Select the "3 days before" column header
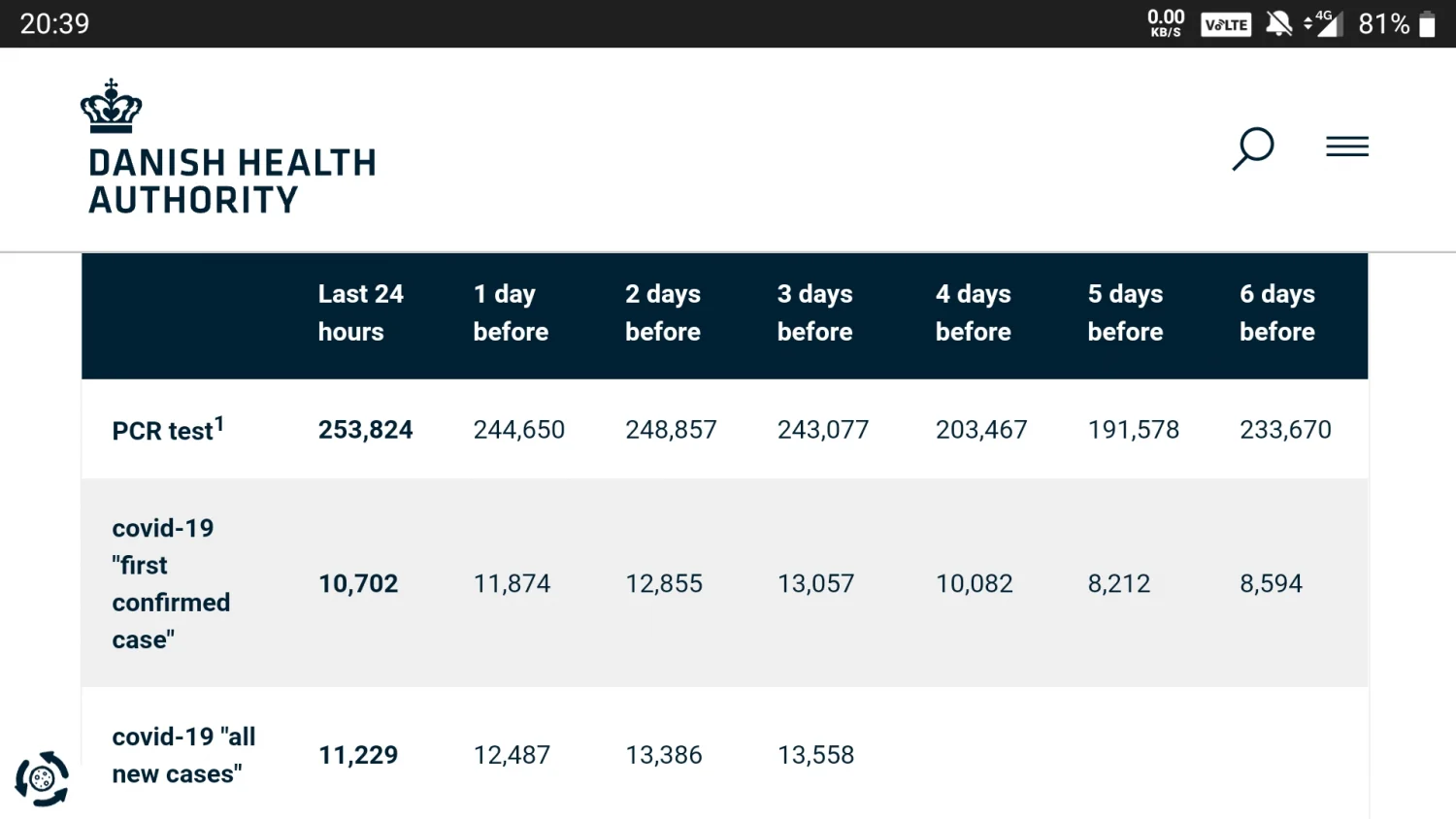Image resolution: width=1456 pixels, height=819 pixels. [x=814, y=312]
